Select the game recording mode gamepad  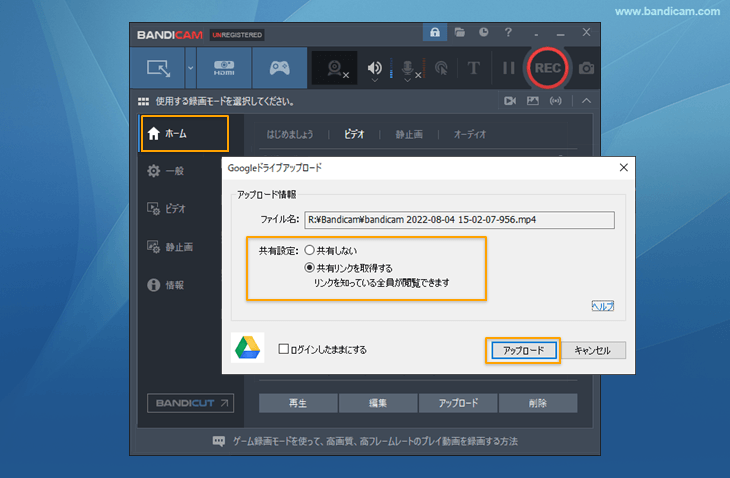[x=279, y=68]
